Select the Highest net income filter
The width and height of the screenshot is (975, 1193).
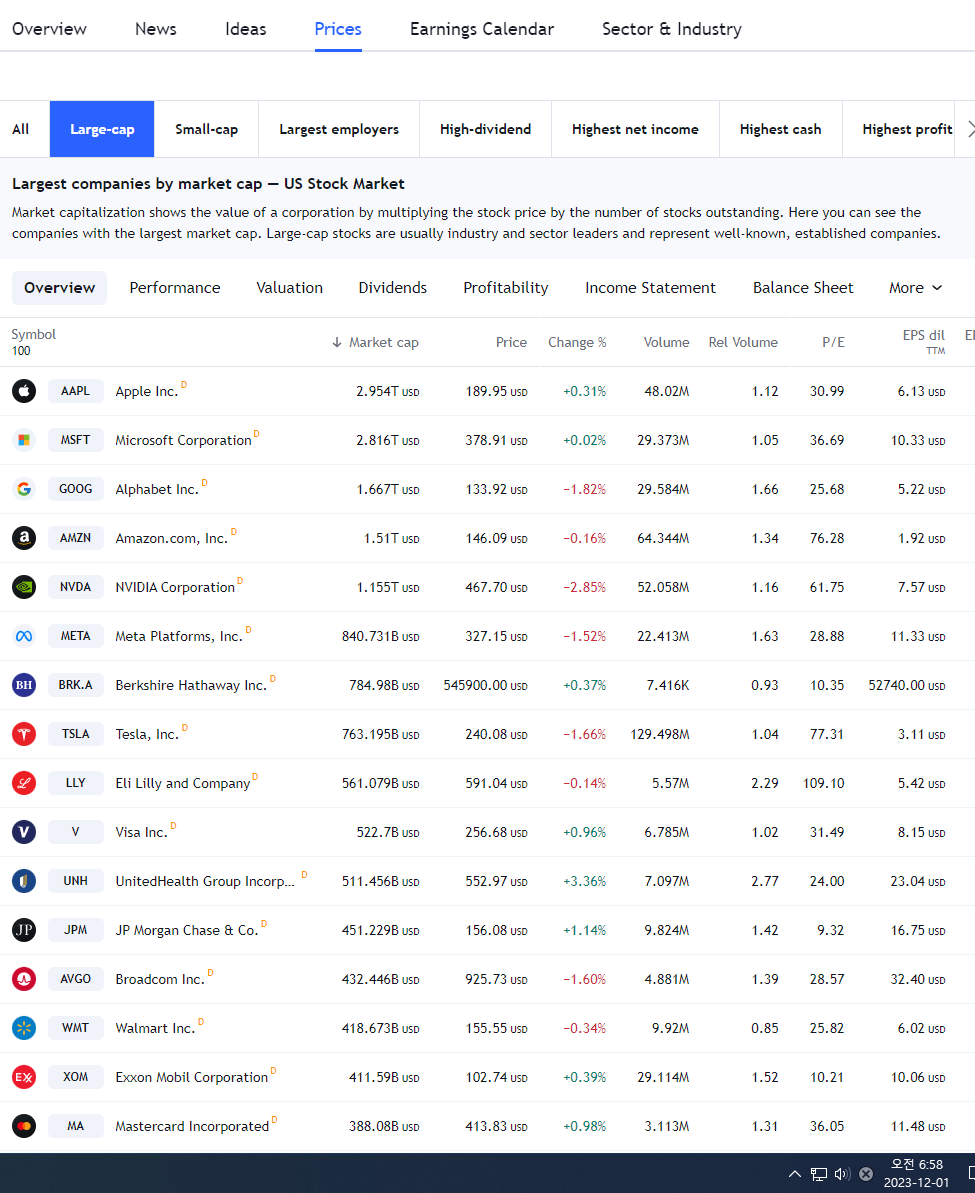coord(636,129)
